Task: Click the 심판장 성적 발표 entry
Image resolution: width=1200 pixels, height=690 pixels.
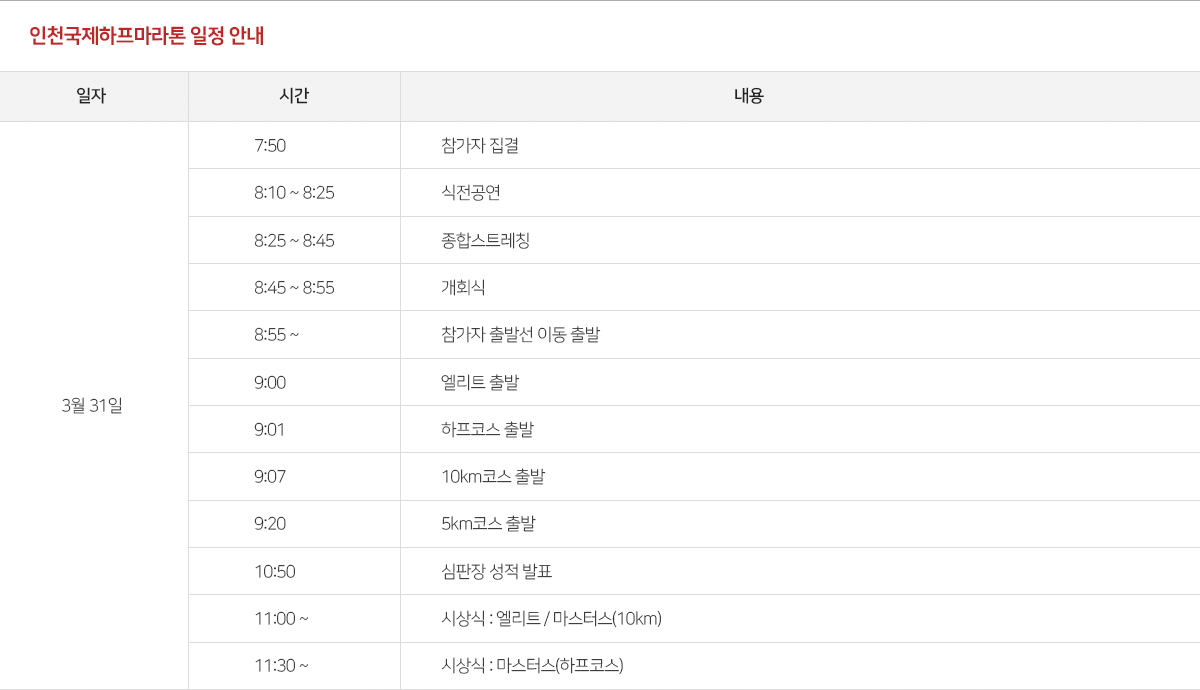Action: [x=496, y=571]
